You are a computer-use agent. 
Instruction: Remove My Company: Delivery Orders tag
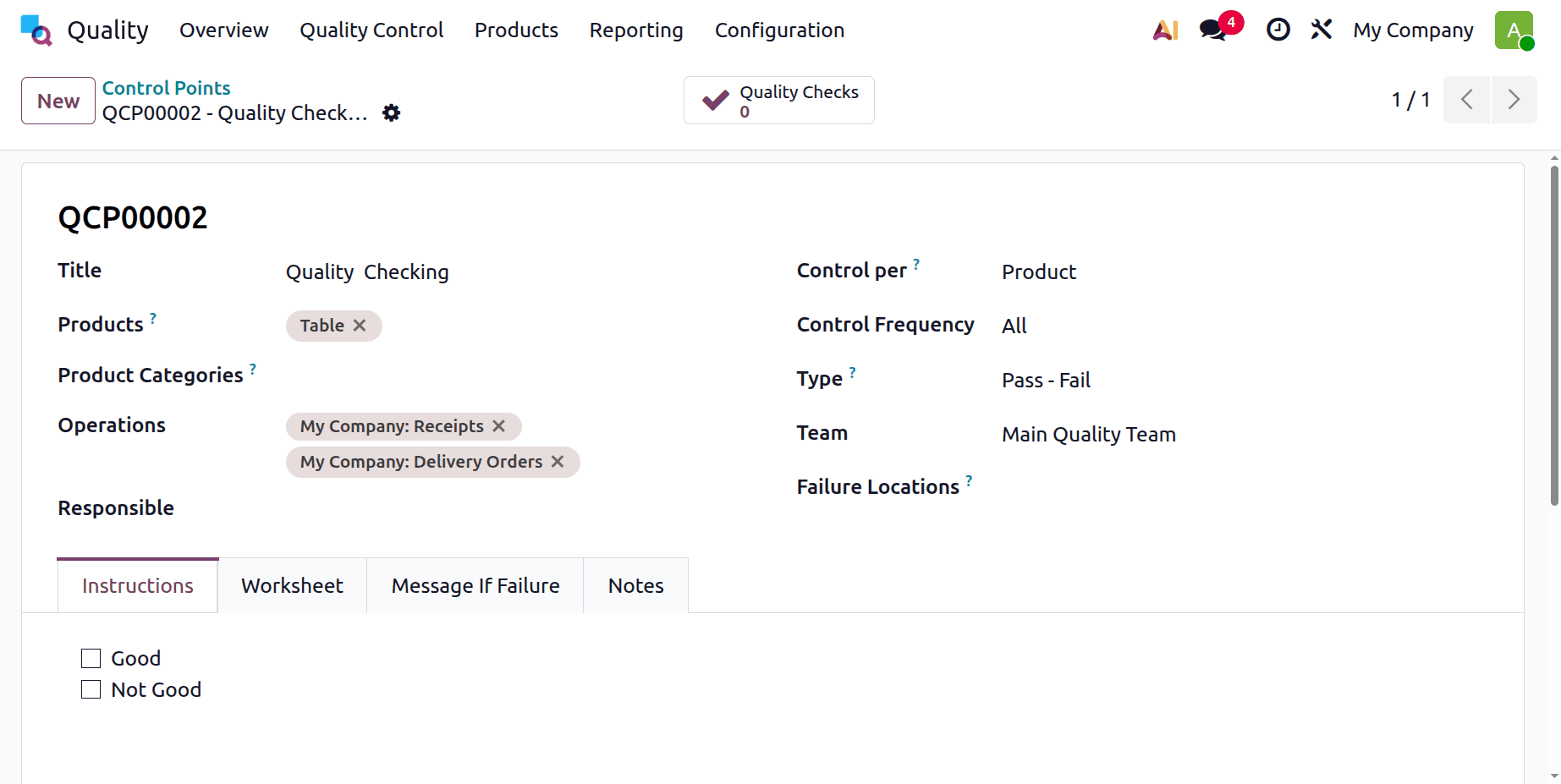click(x=558, y=462)
